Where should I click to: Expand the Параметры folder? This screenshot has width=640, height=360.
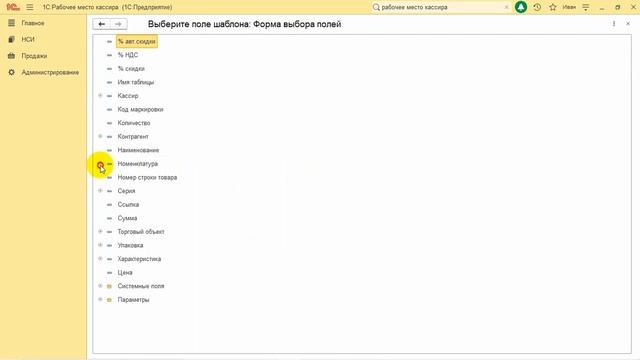click(100, 300)
